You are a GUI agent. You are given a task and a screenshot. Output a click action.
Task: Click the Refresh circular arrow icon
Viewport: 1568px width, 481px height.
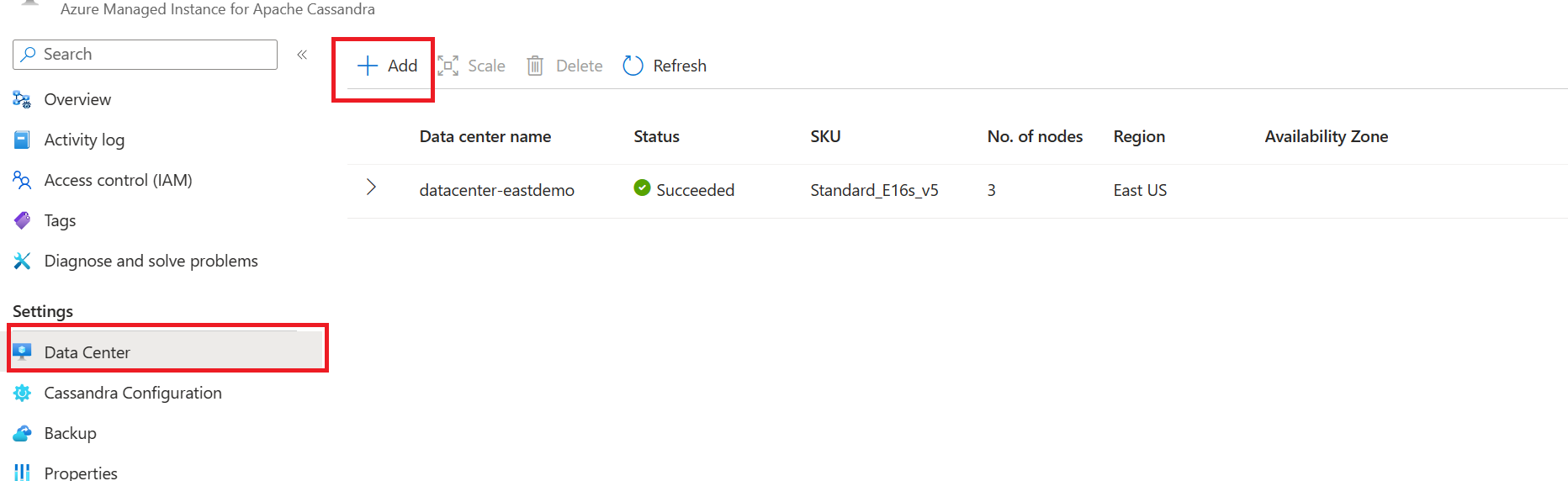pyautogui.click(x=633, y=66)
